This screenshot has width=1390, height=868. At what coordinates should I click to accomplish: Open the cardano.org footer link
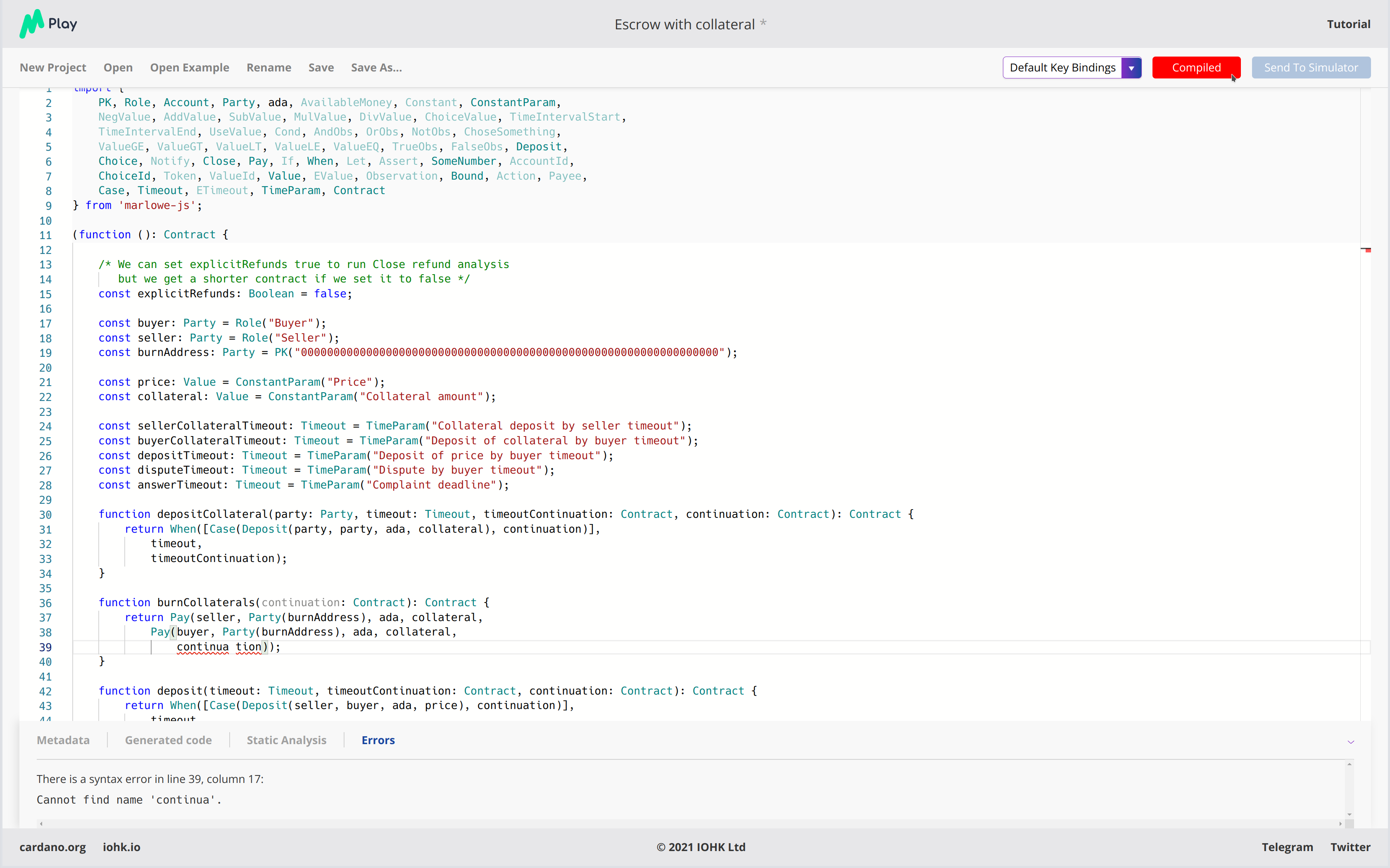(52, 847)
